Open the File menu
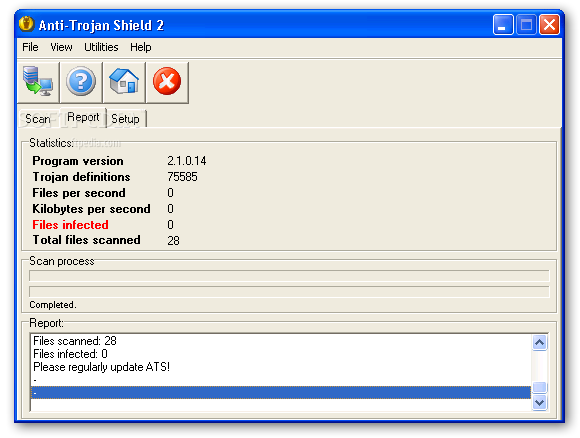The width and height of the screenshot is (580, 438). coord(30,47)
